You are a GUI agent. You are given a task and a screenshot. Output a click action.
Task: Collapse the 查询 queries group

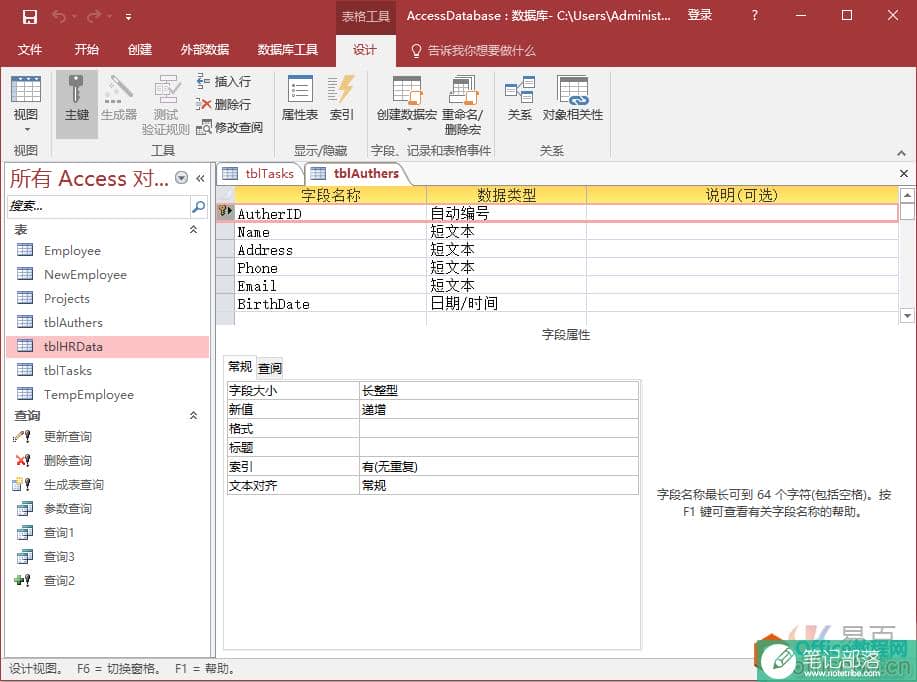coord(194,416)
